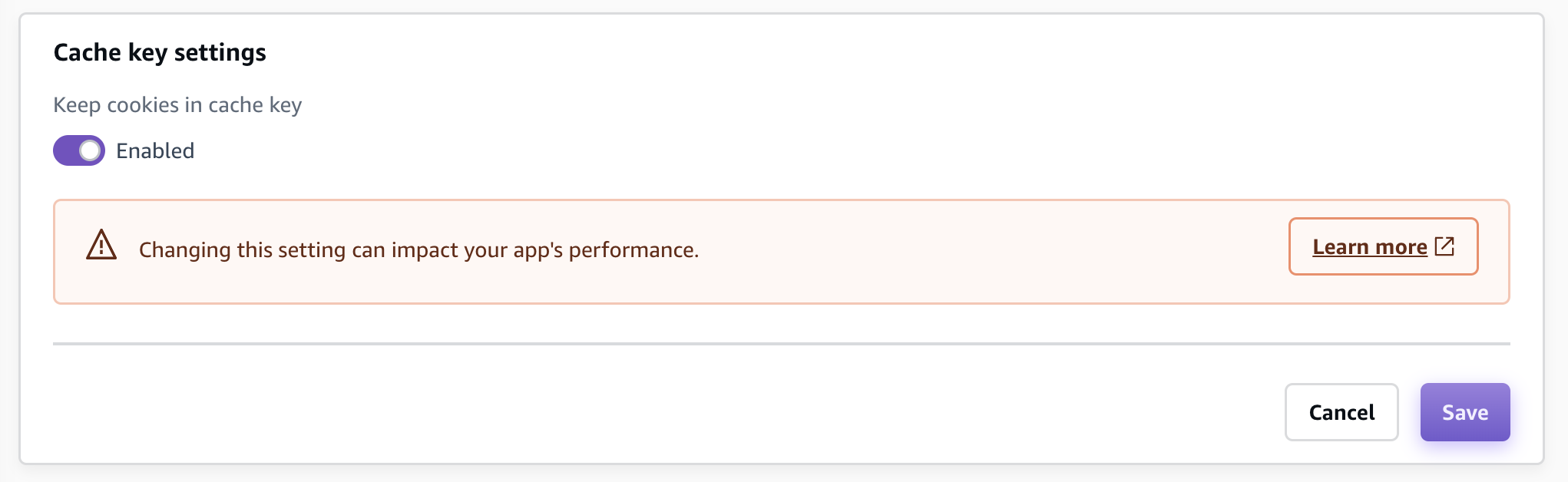Viewport: 1568px width, 482px height.
Task: Click the performance warning message text
Action: point(418,250)
